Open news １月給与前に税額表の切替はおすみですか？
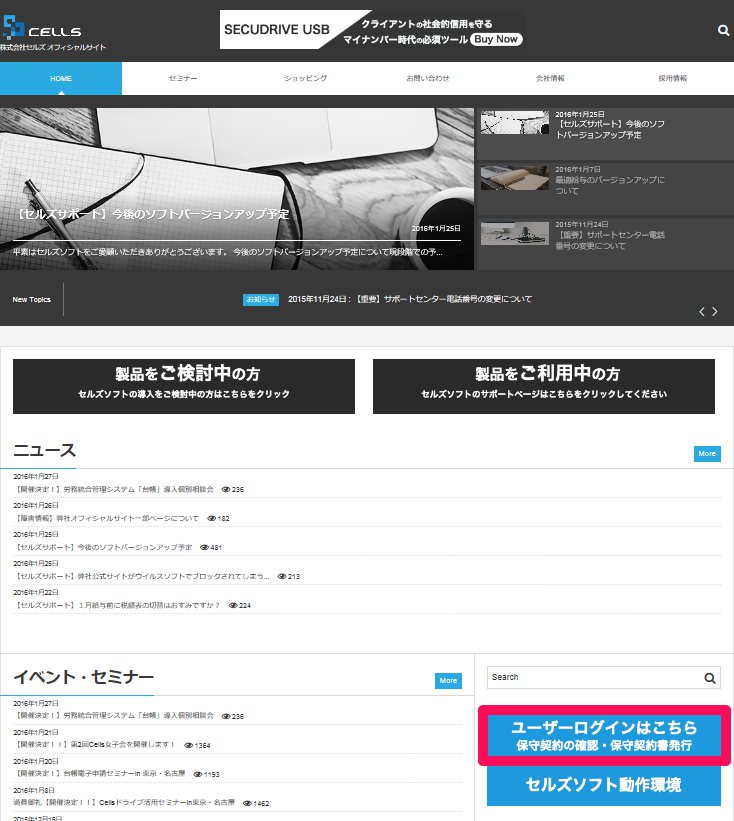Viewport: 734px width, 821px height. click(117, 605)
